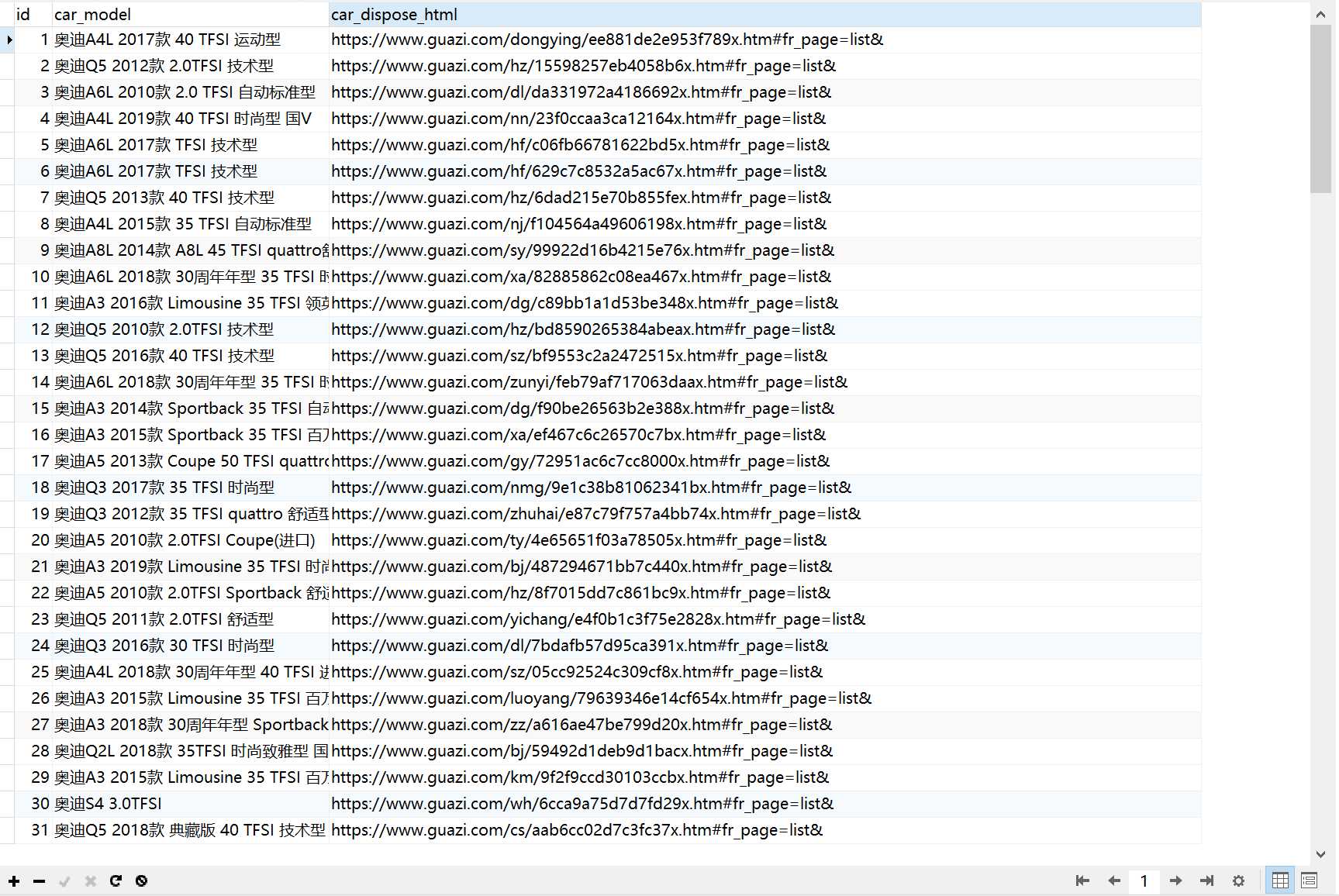Select URL cell containing nmg/9e1c38b81062341bx

(x=765, y=488)
